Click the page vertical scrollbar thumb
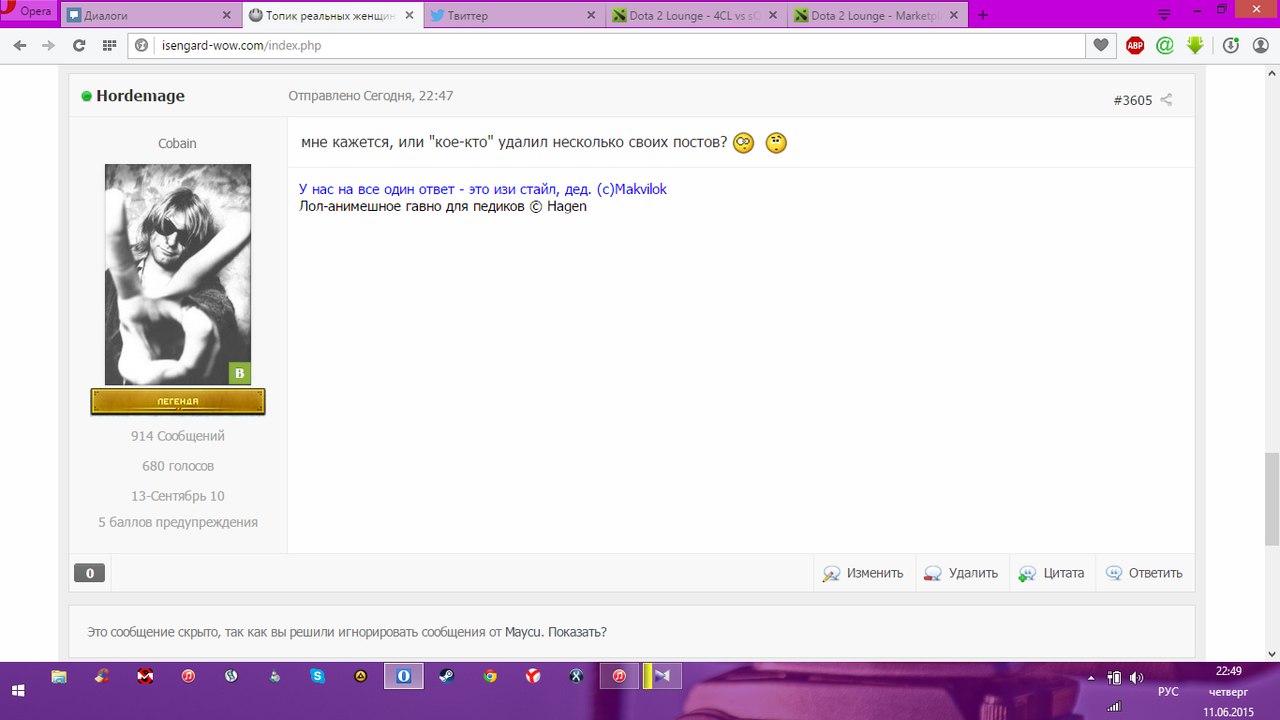The width and height of the screenshot is (1280, 720). point(1272,498)
